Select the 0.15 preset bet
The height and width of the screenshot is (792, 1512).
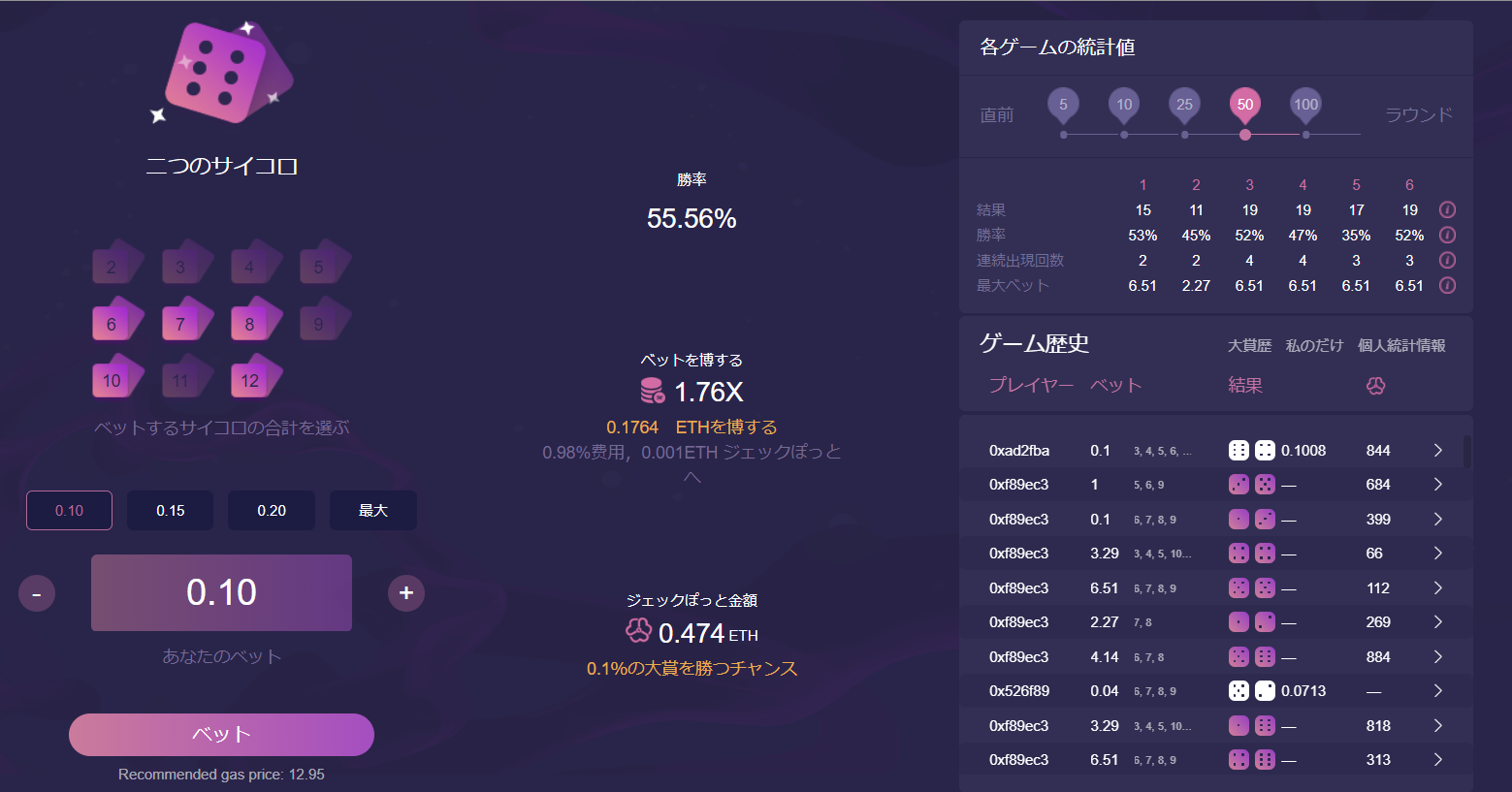tap(171, 511)
